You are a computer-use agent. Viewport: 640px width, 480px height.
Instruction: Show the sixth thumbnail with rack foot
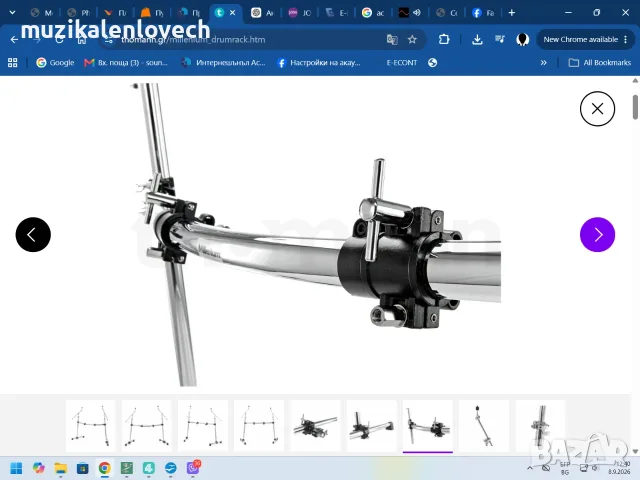(x=371, y=425)
